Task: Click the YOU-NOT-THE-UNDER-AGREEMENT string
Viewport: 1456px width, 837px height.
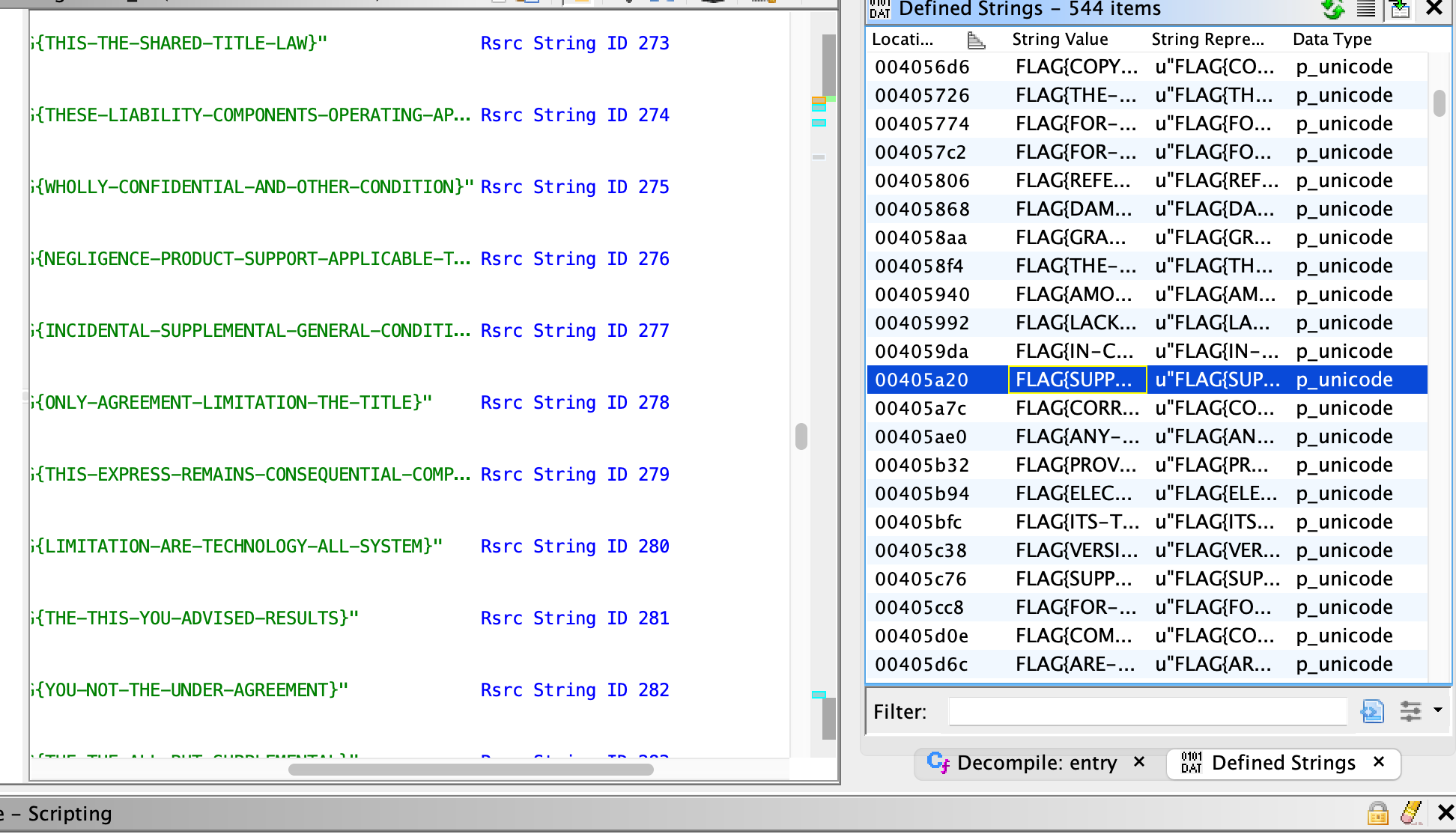Action: [x=189, y=690]
